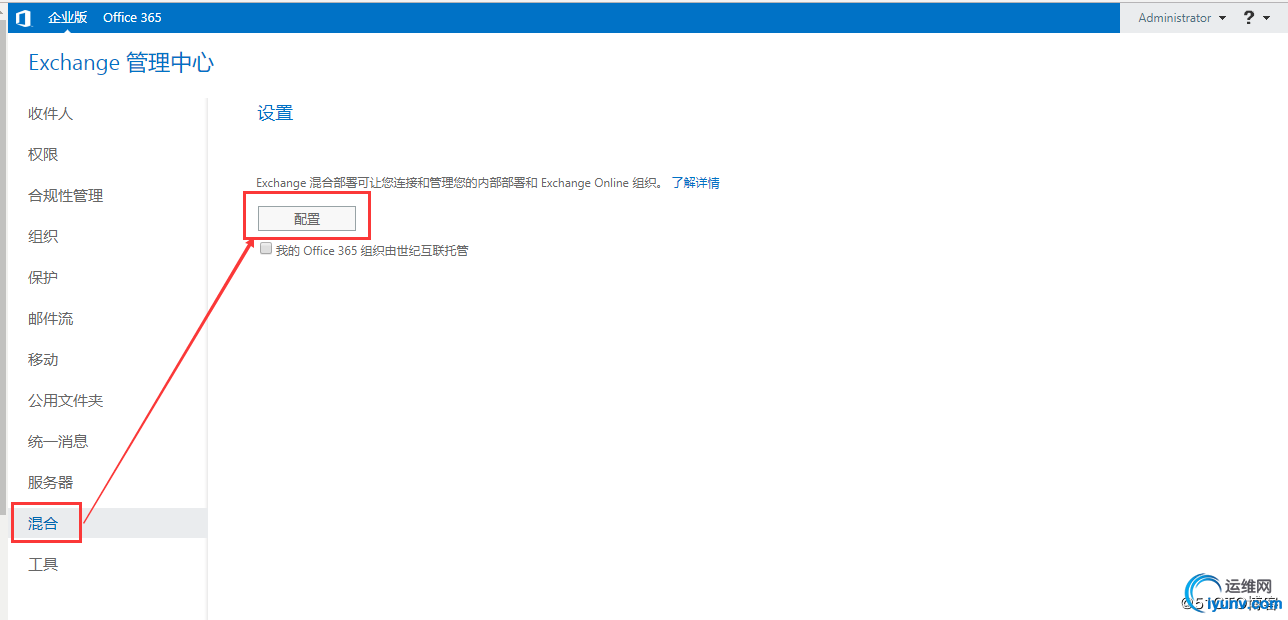Select 合规性管理 in the sidebar
The width and height of the screenshot is (1288, 620).
(x=66, y=196)
